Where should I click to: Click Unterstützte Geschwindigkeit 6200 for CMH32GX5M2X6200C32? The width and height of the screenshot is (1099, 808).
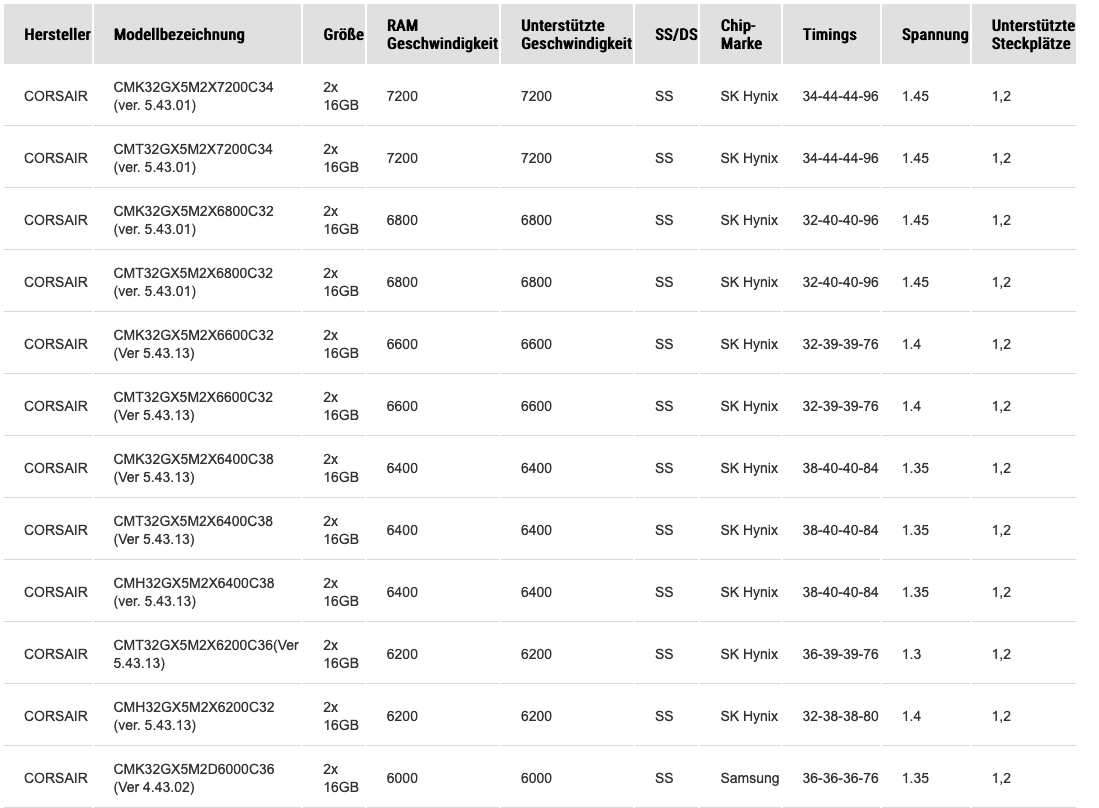point(536,716)
